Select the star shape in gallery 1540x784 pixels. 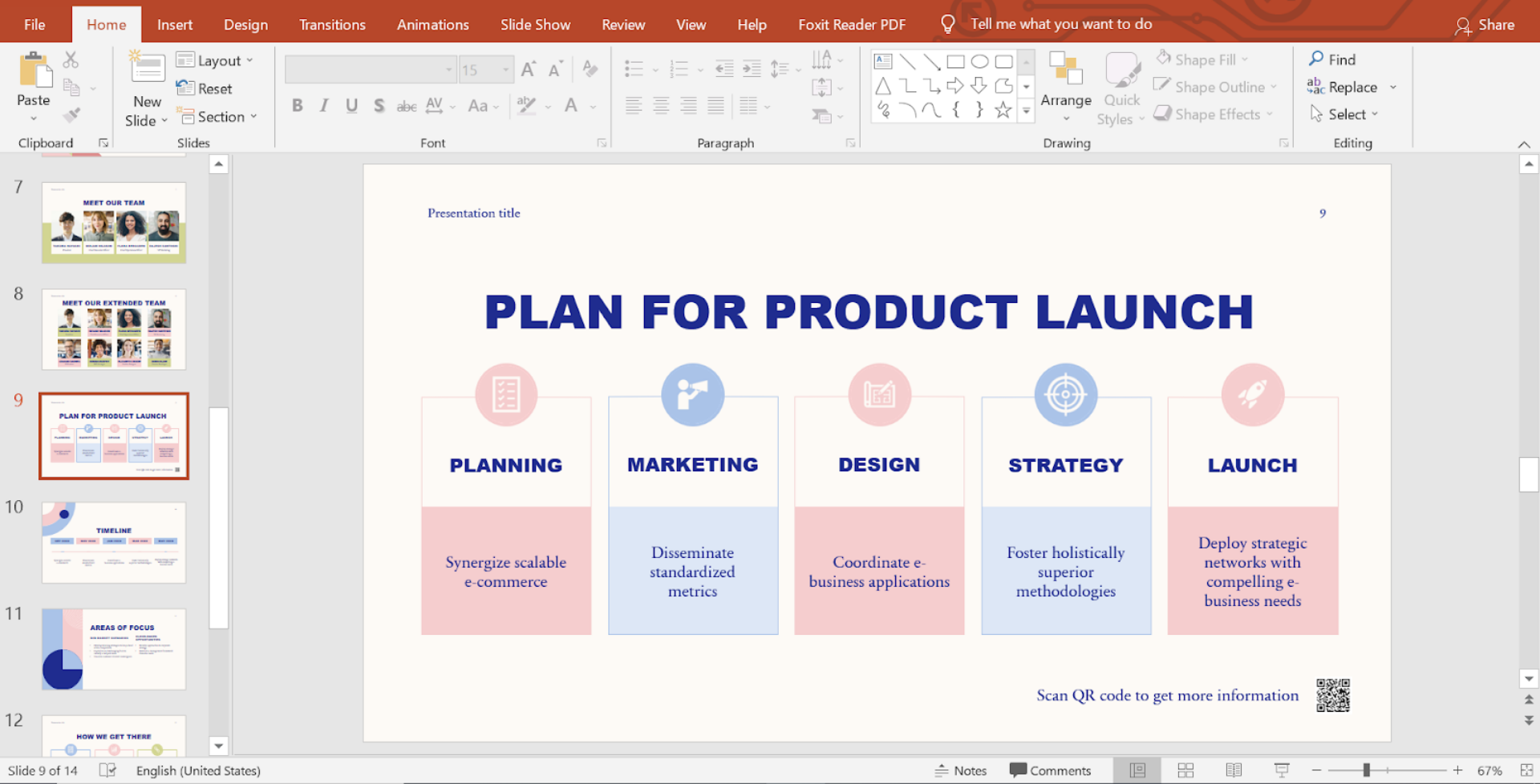coord(1003,110)
